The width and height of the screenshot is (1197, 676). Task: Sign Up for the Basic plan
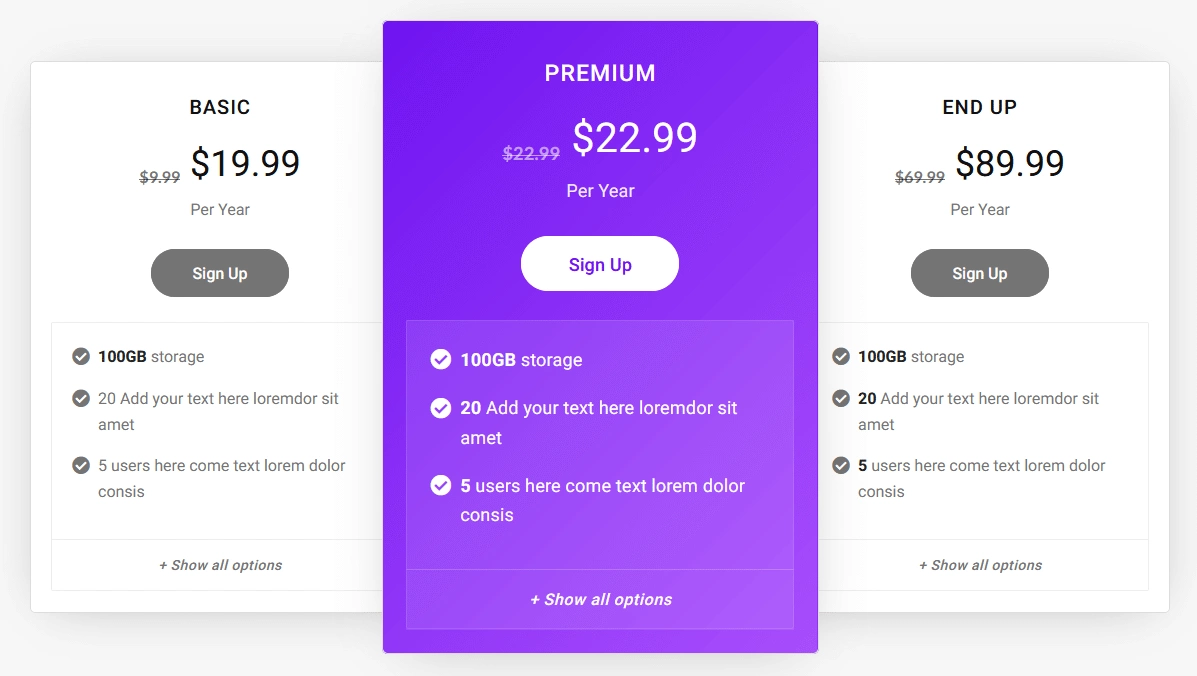[220, 272]
